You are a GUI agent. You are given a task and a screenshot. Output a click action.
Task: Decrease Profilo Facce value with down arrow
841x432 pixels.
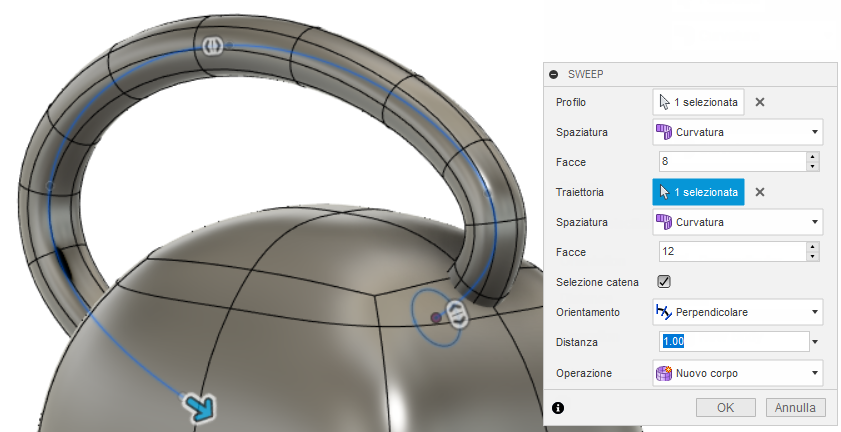click(x=813, y=167)
